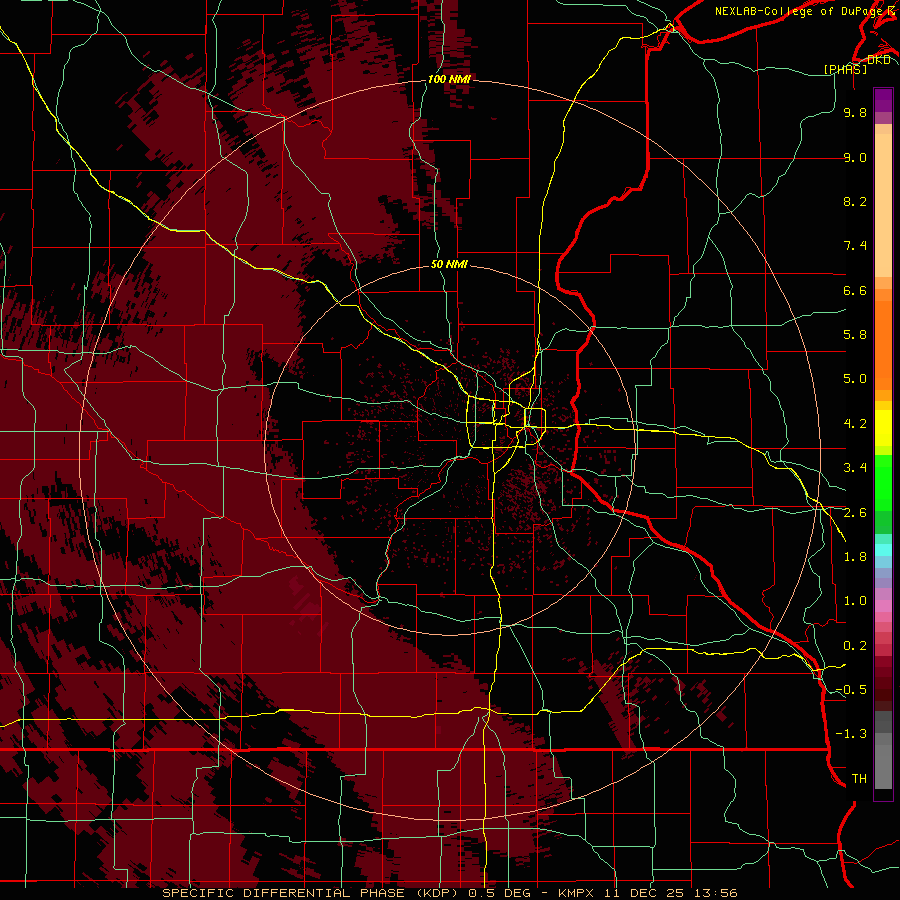
Task: Click the 2.6 scale label
Action: point(855,513)
